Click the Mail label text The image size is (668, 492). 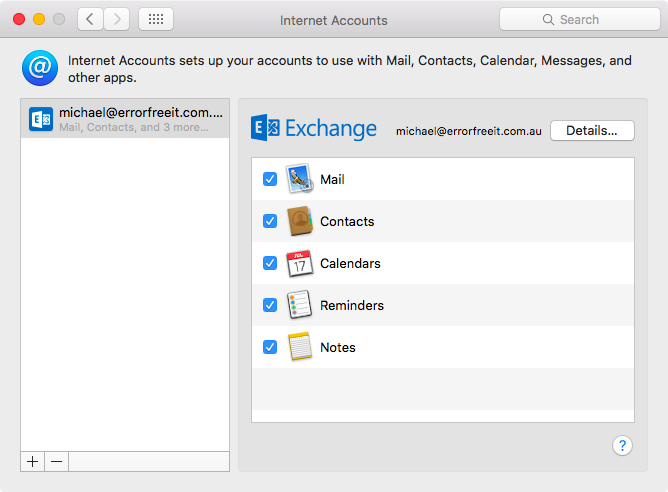[x=332, y=179]
